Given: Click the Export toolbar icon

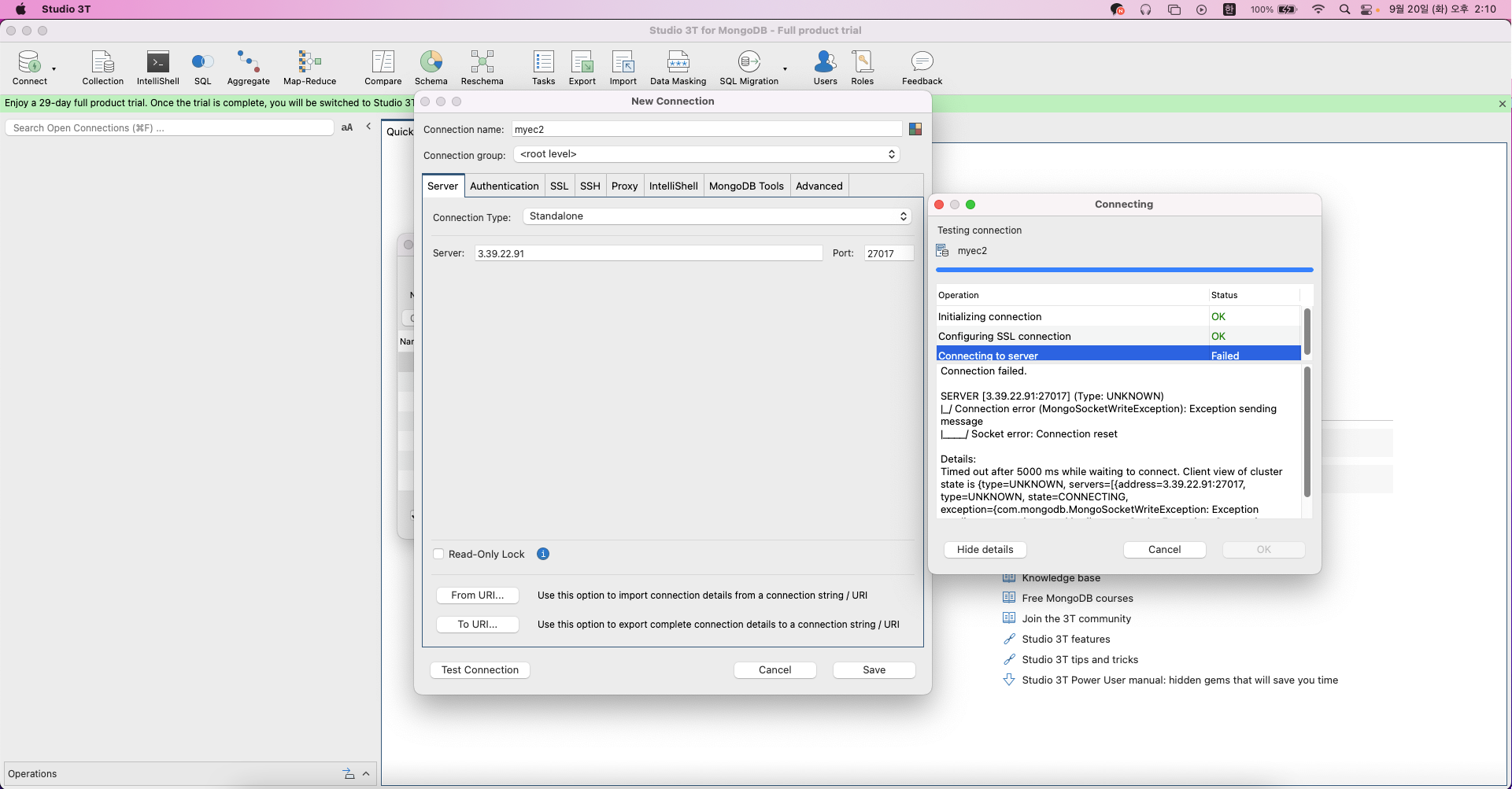Looking at the screenshot, I should click(582, 67).
